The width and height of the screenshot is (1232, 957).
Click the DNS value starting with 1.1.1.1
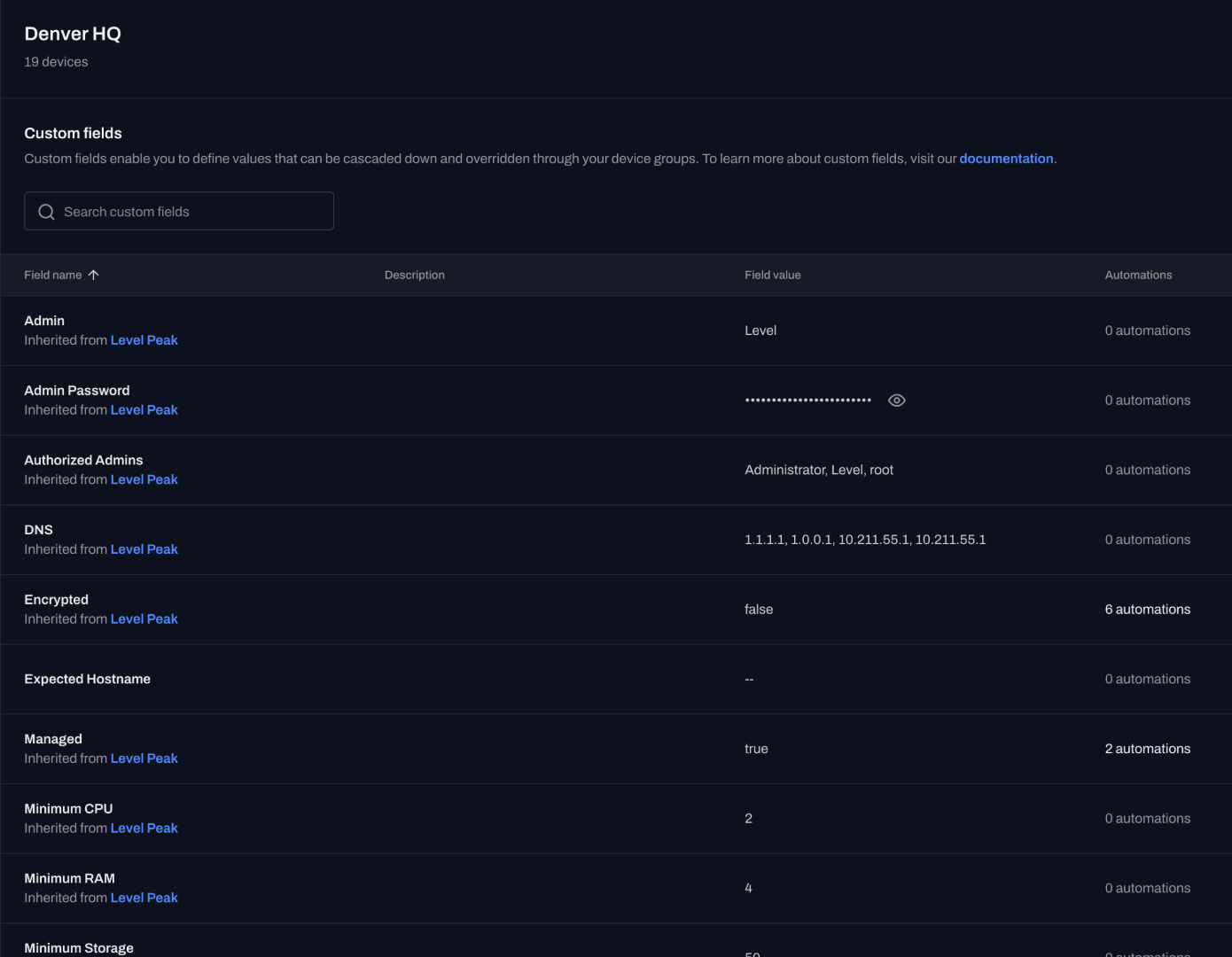pyautogui.click(x=865, y=540)
